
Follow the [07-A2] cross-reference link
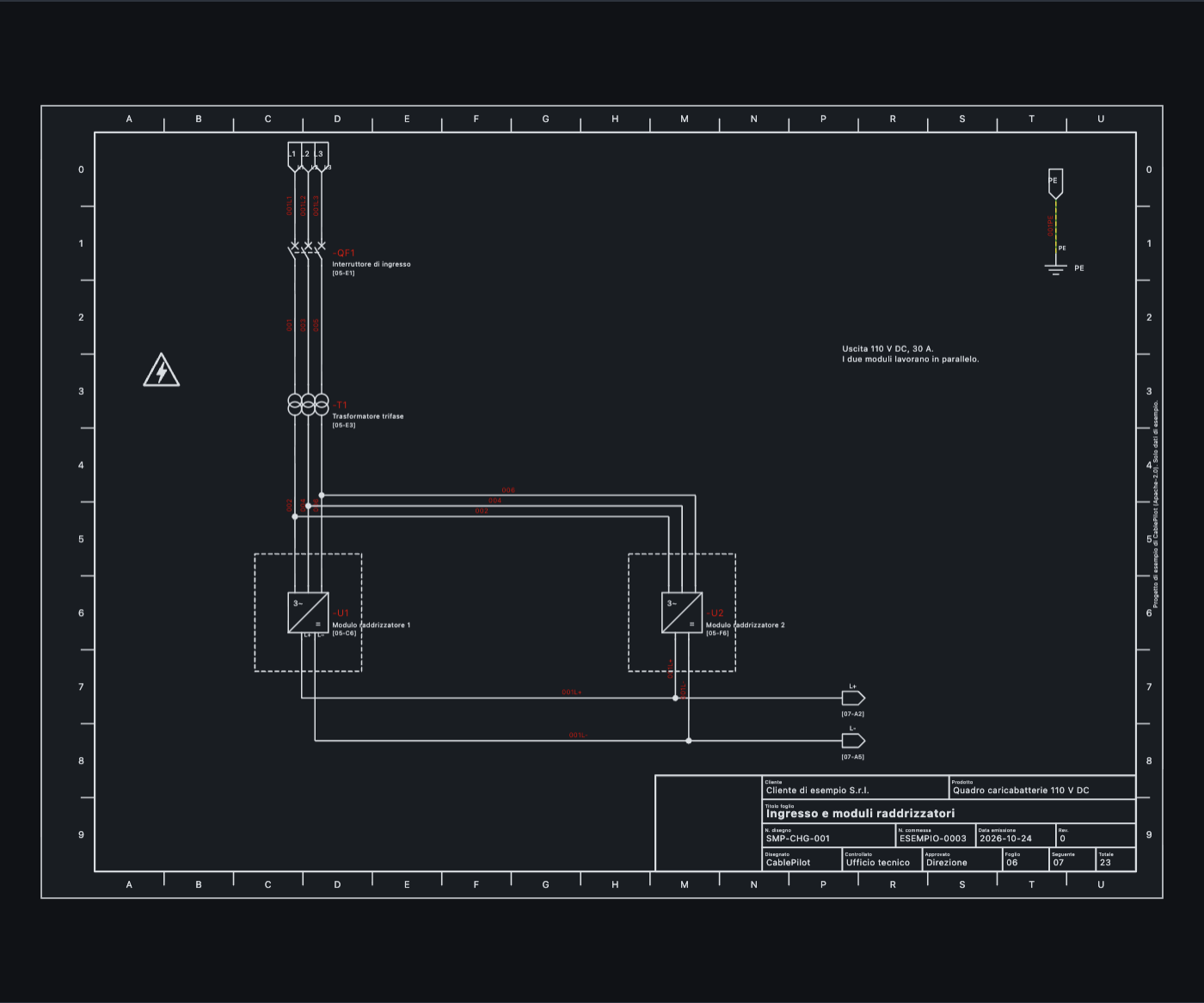coord(853,714)
